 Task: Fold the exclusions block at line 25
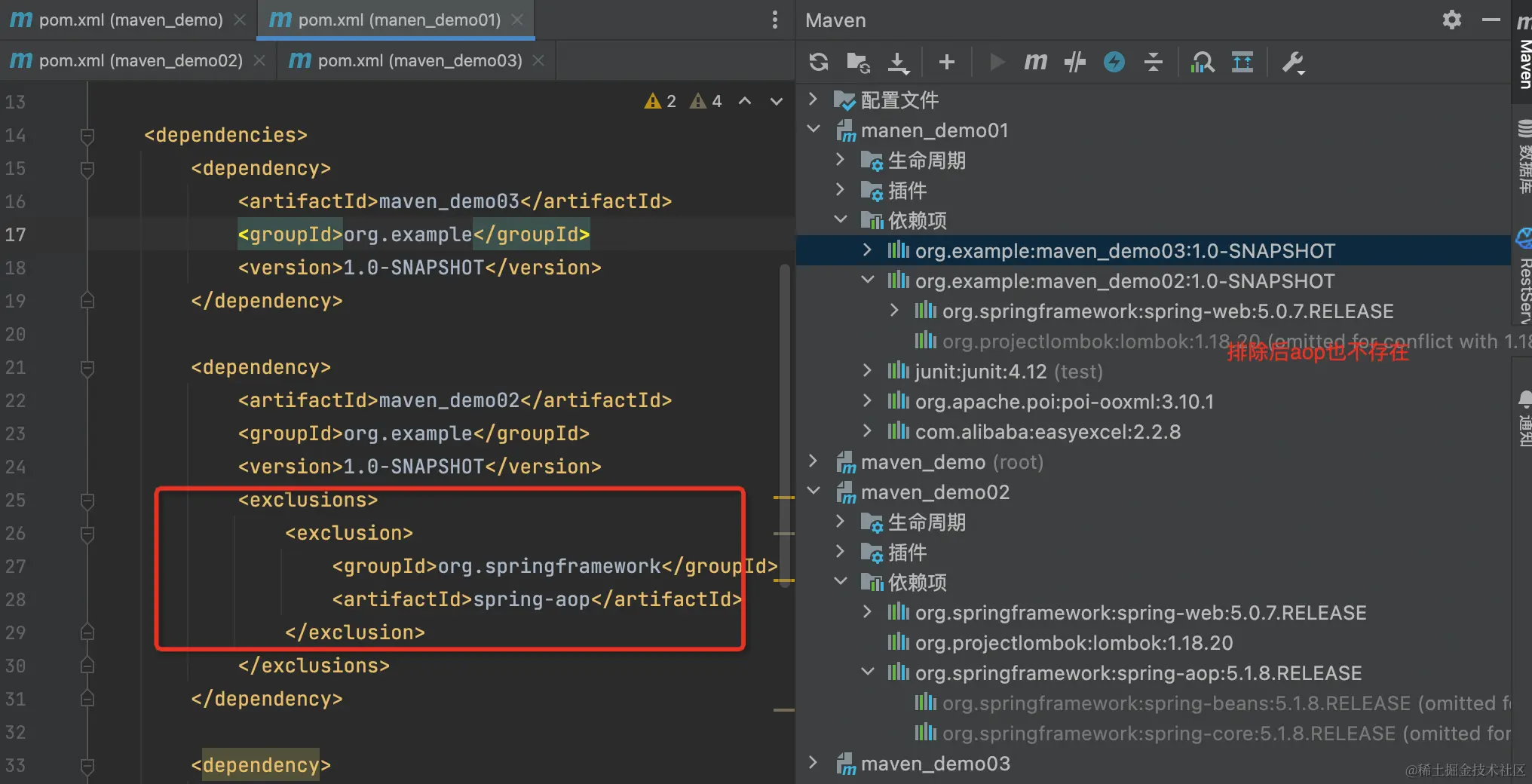87,501
